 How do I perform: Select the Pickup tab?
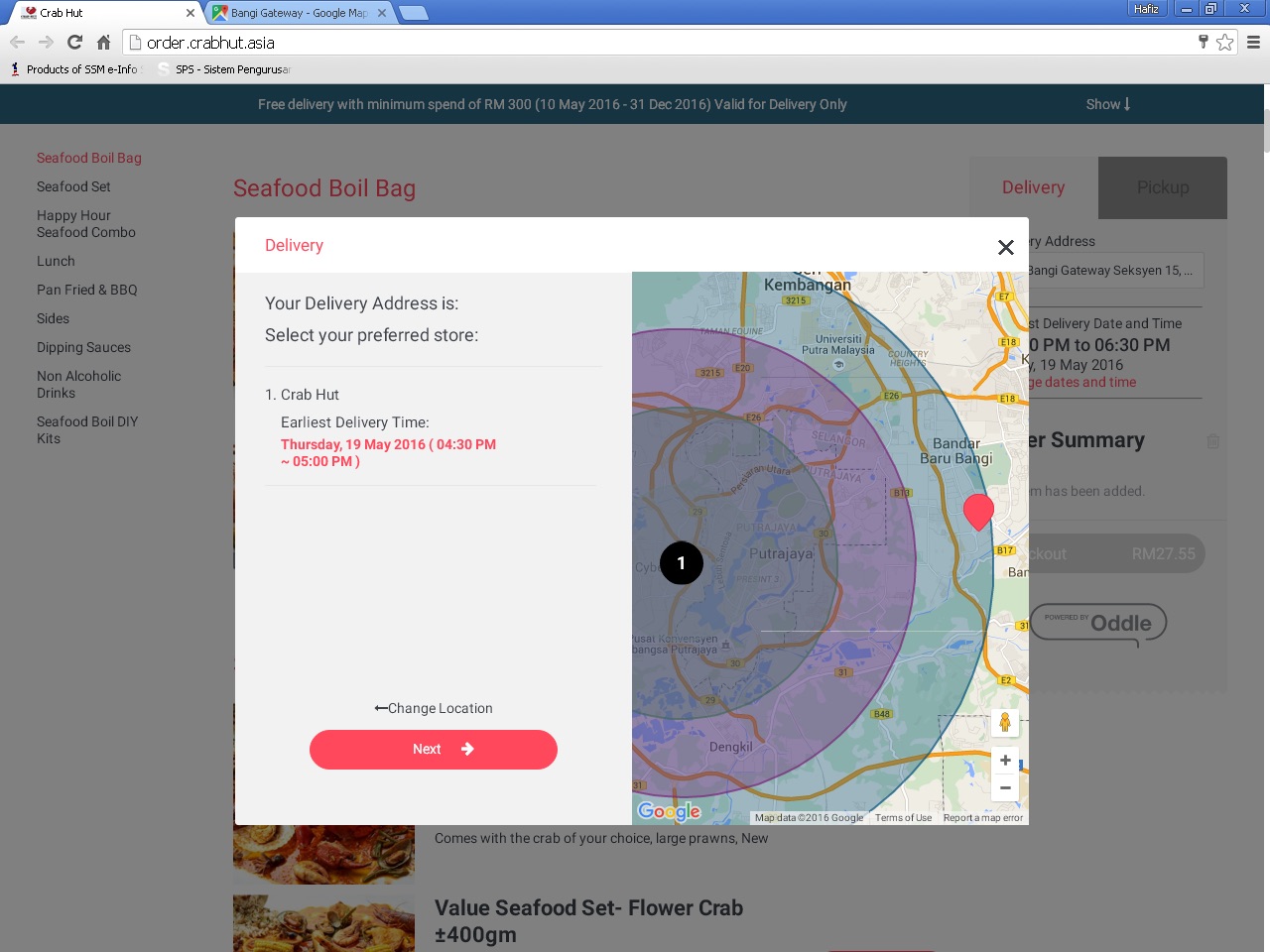[x=1162, y=187]
